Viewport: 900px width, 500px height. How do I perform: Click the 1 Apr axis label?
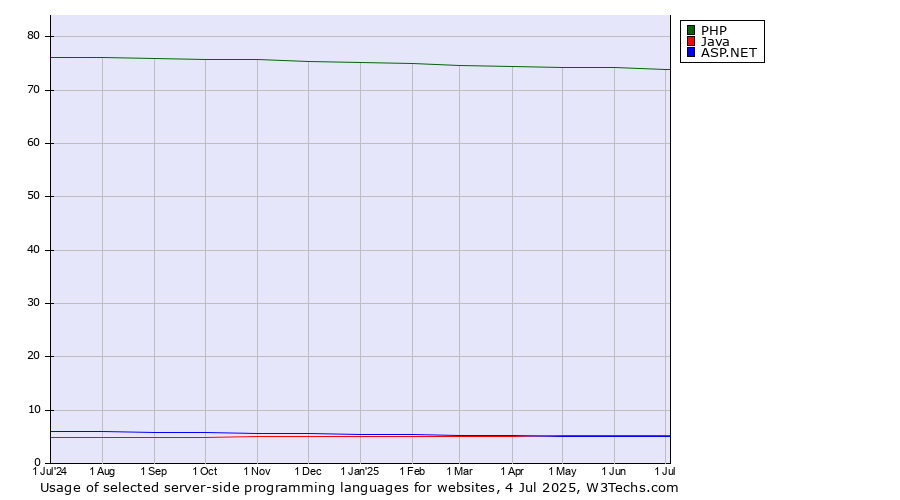(x=512, y=471)
